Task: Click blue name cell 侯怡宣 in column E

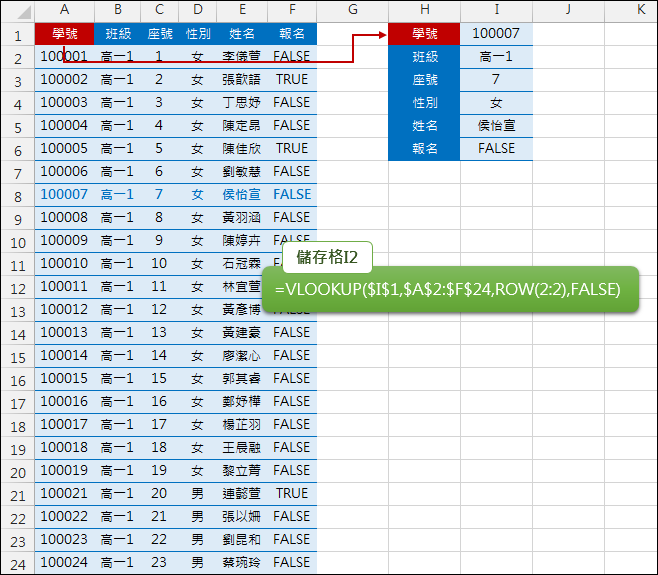Action: coord(242,194)
